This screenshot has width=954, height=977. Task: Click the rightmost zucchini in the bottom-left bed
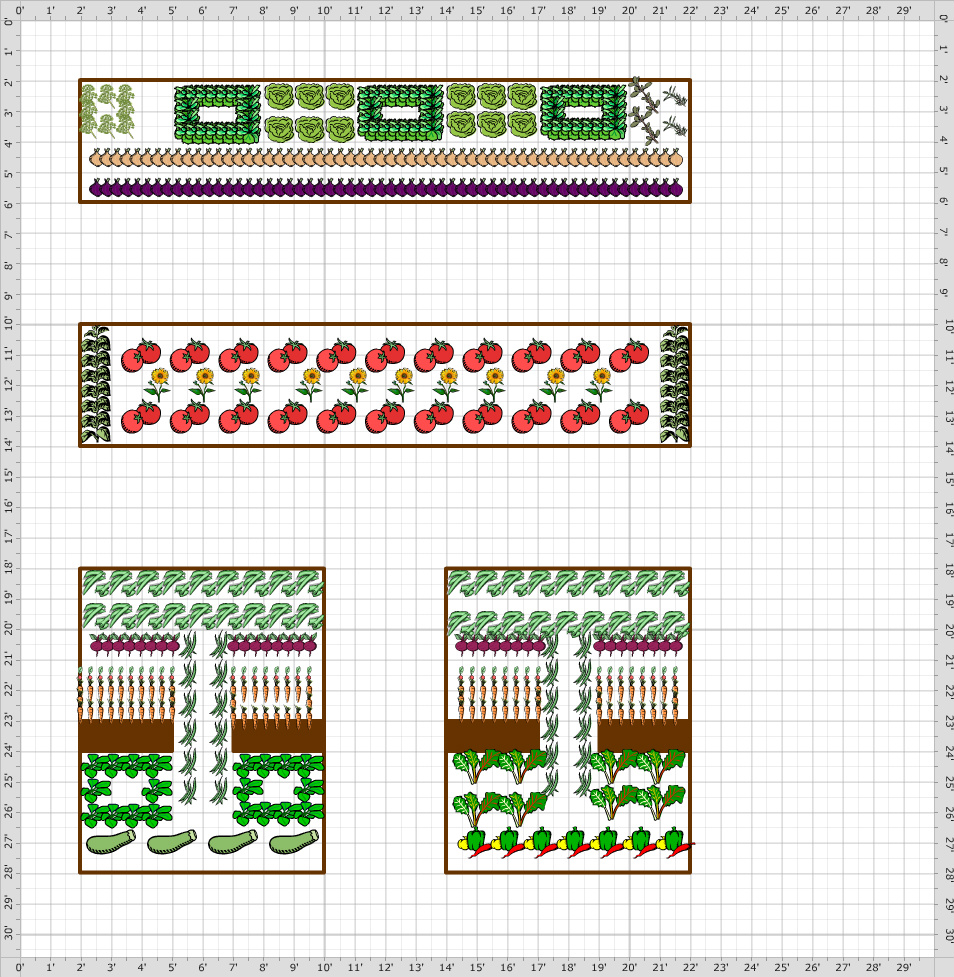point(294,842)
